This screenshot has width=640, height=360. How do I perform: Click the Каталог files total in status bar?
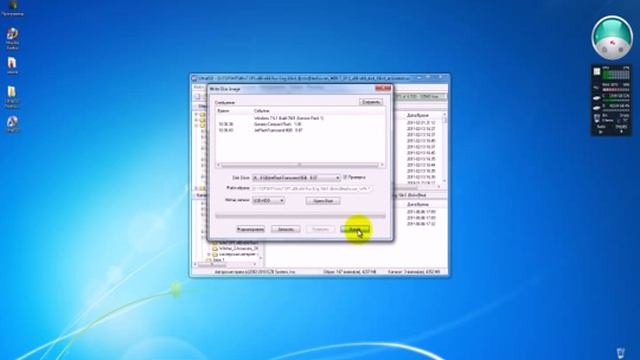pyautogui.click(x=414, y=271)
